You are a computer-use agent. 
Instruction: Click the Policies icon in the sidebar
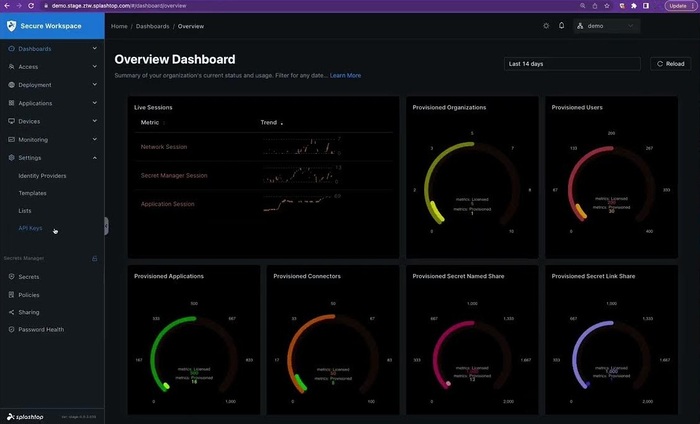click(10, 295)
